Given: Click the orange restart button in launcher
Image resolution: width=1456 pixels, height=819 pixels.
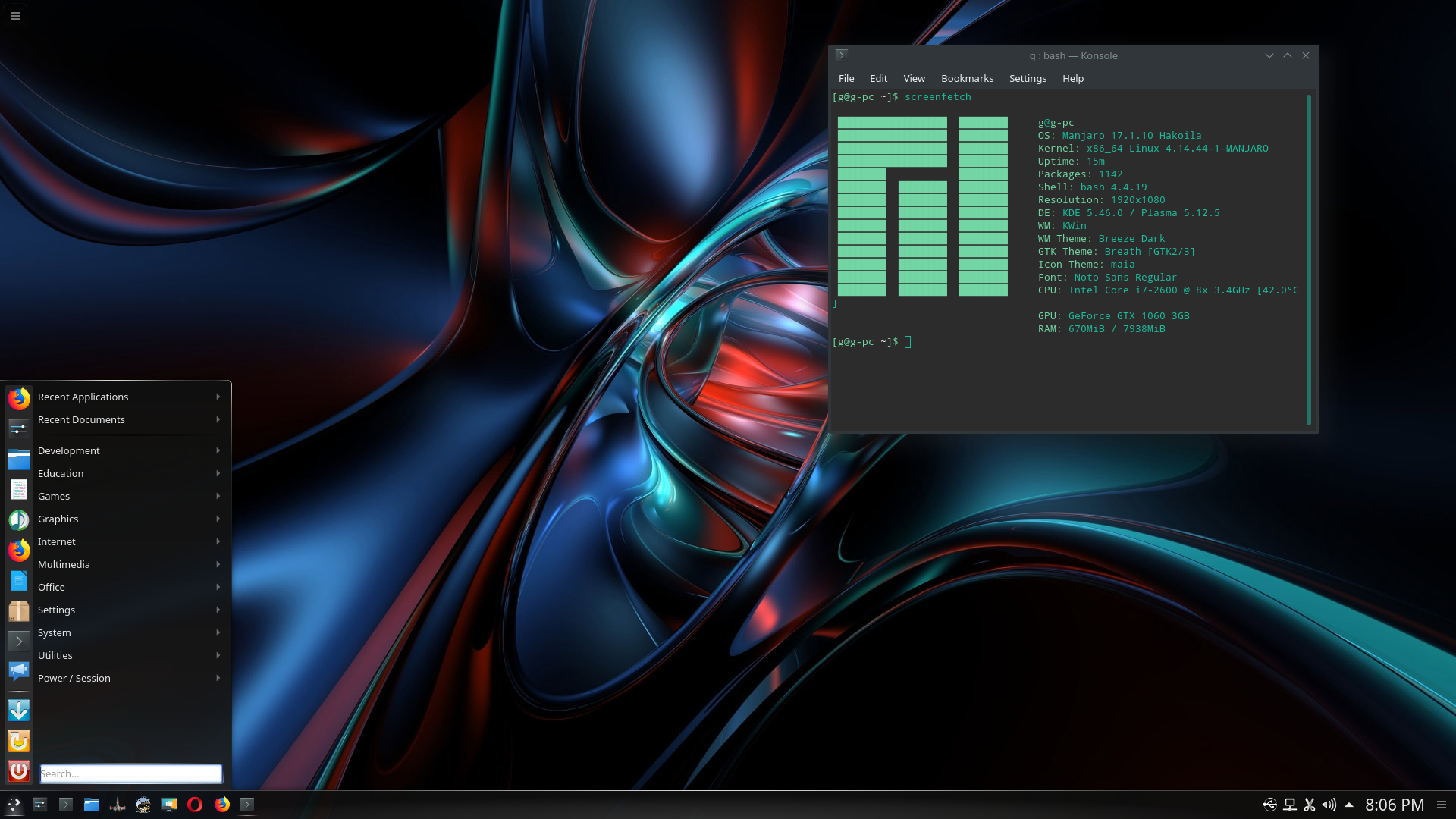Looking at the screenshot, I should [19, 741].
